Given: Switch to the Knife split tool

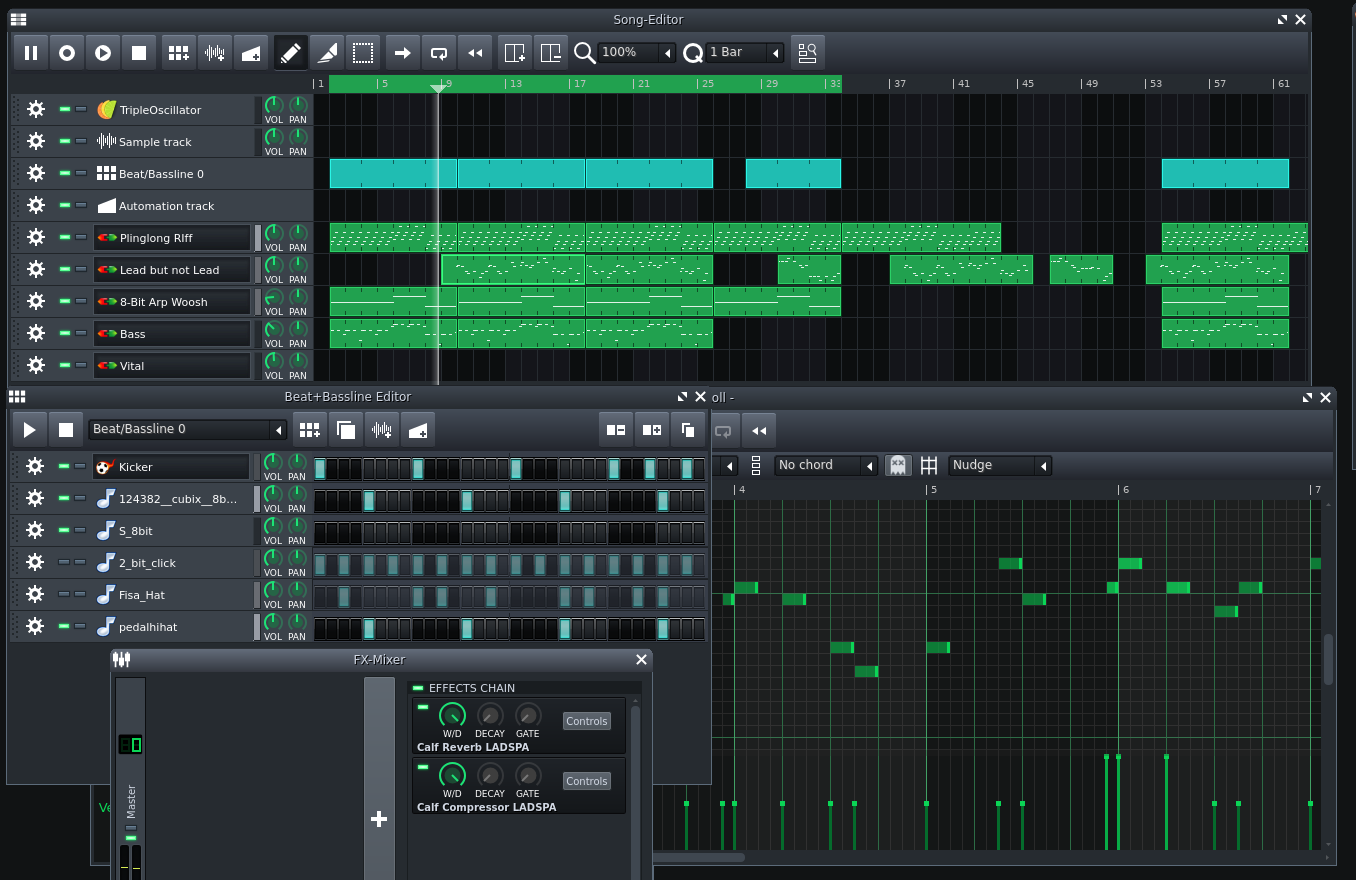Looking at the screenshot, I should tap(326, 53).
